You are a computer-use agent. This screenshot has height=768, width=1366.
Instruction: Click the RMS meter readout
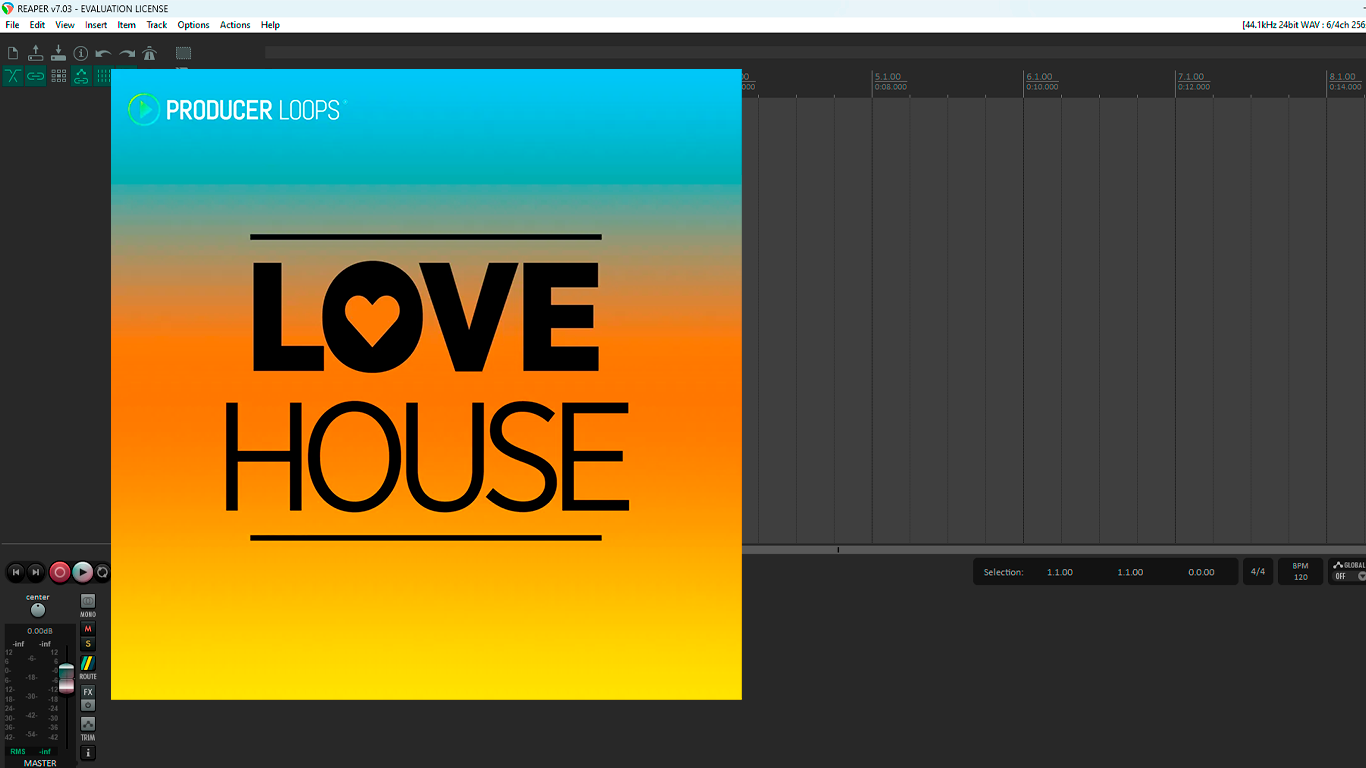pyautogui.click(x=31, y=751)
